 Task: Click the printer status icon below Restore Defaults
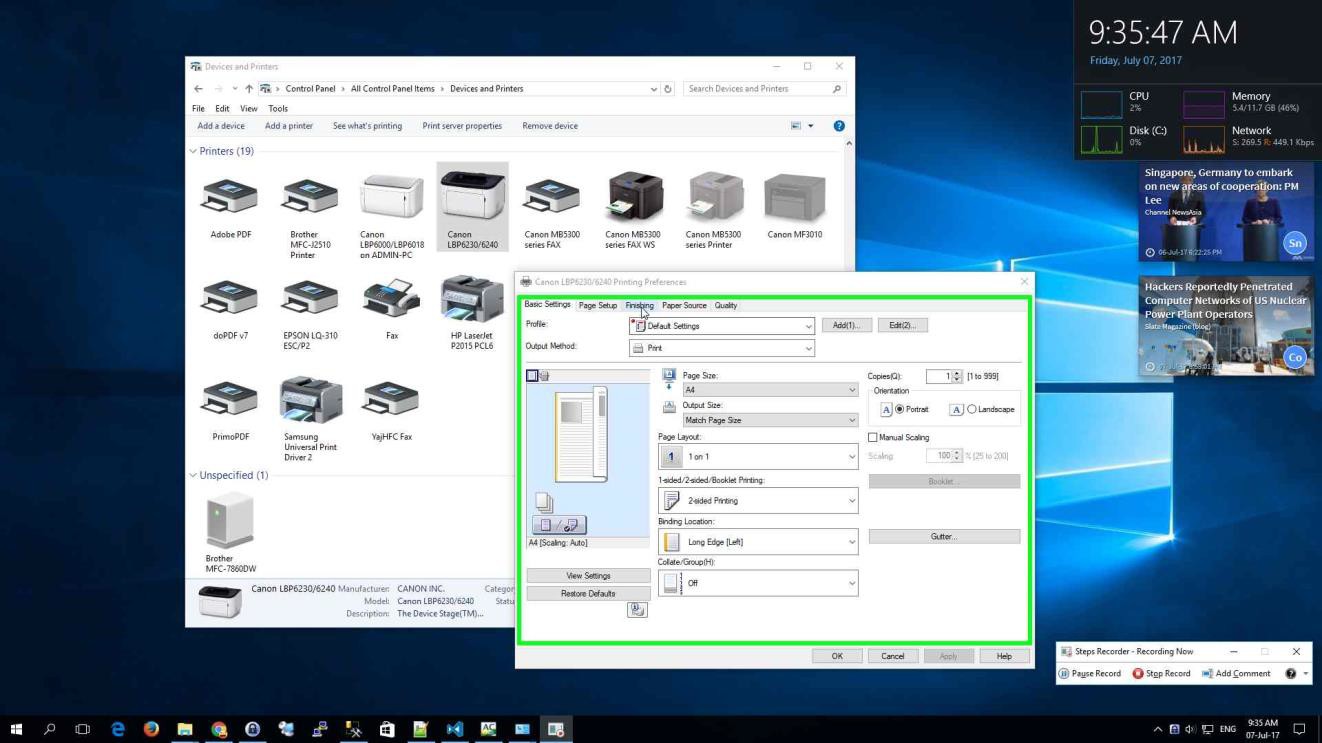click(637, 610)
